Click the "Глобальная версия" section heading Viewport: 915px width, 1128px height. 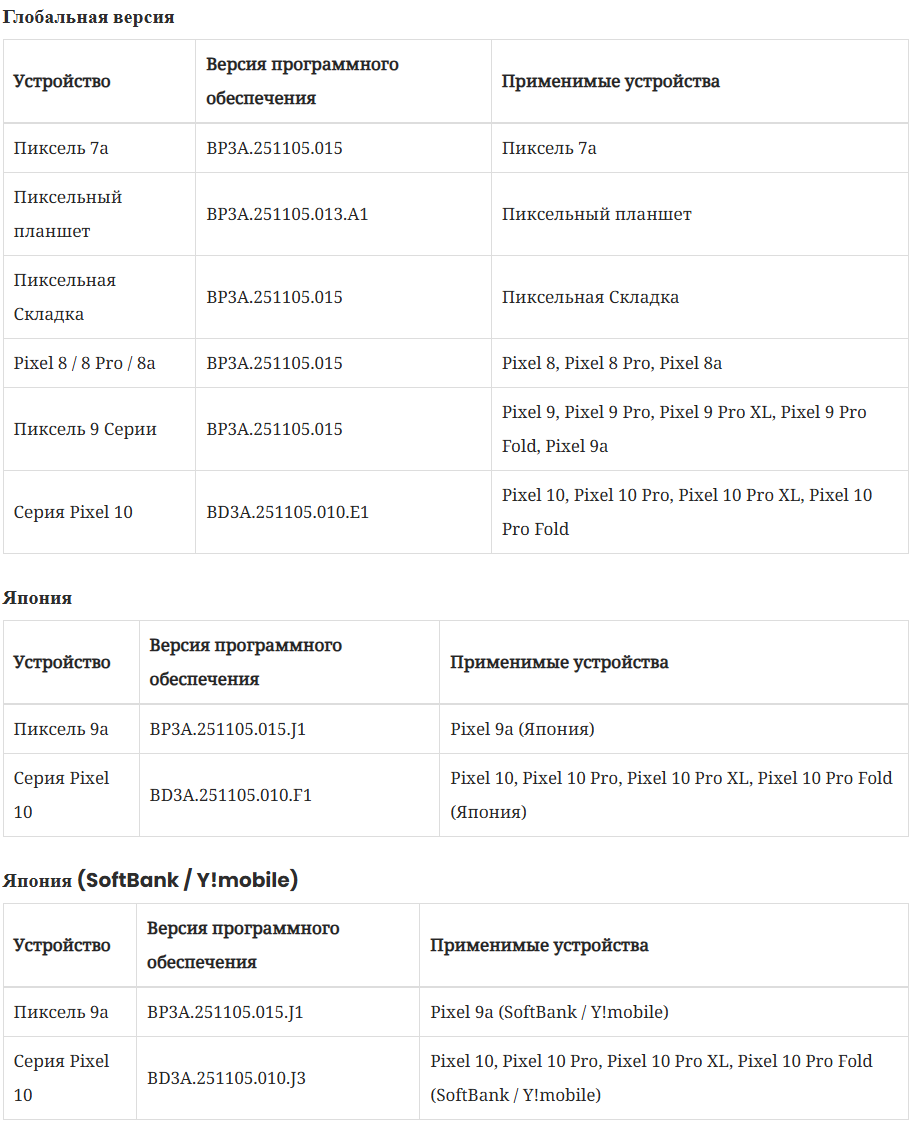coord(88,18)
